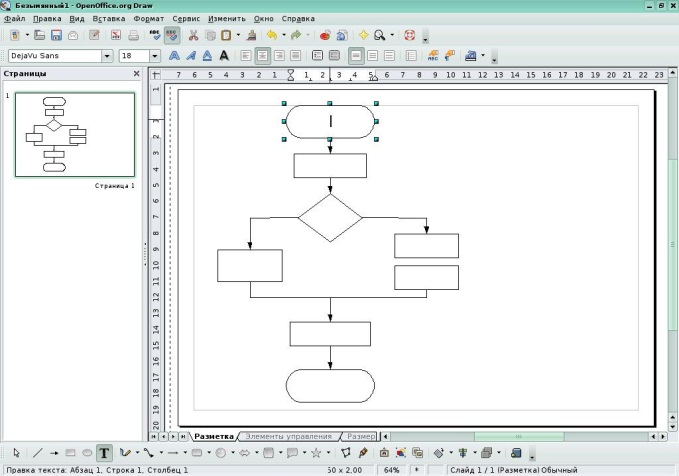Open the Zoom dropdown arrow
This screenshot has width=679, height=476.
click(x=392, y=35)
